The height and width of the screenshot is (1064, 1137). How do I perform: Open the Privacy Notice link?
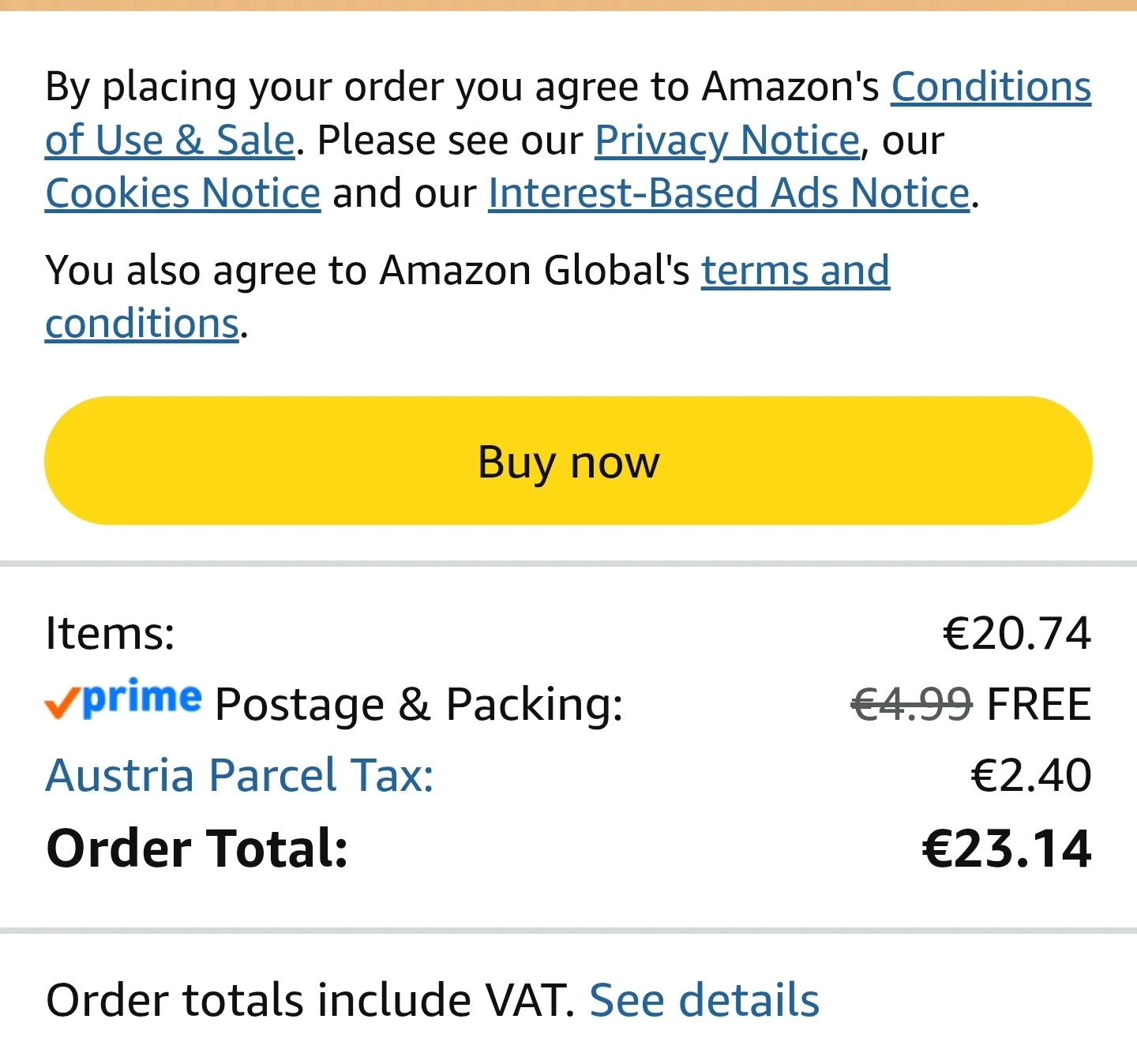click(727, 140)
